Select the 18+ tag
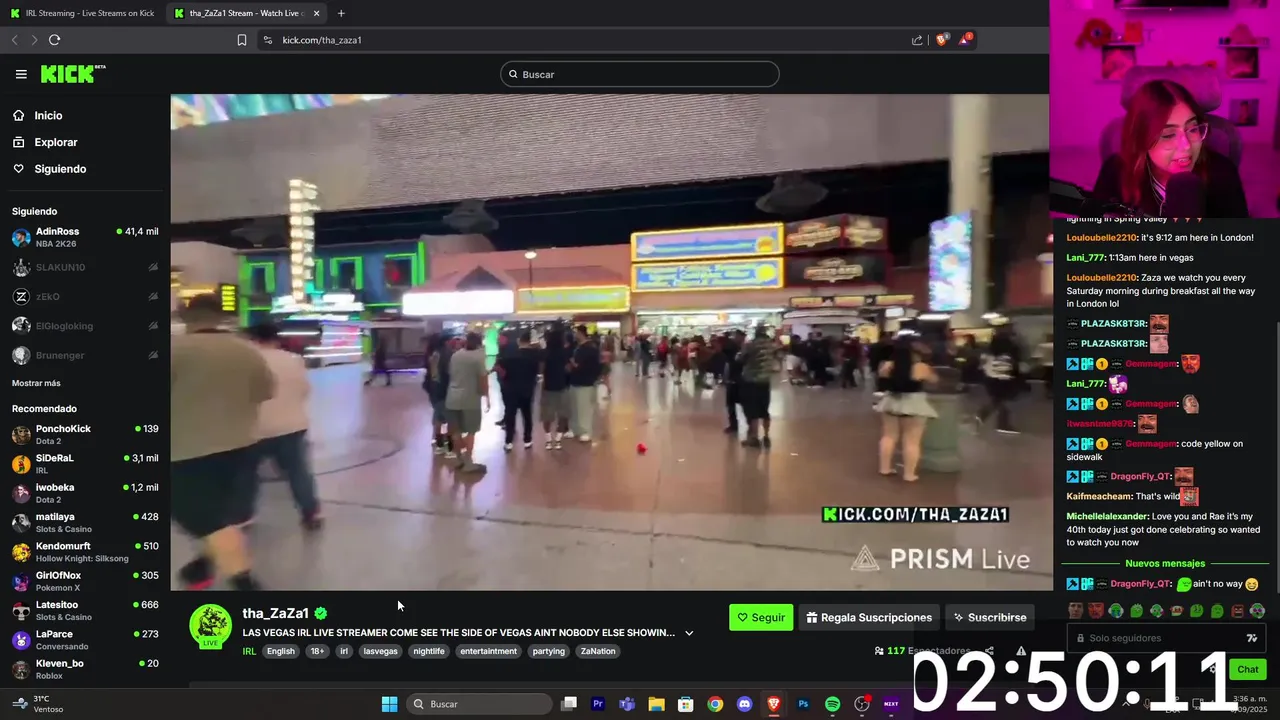This screenshot has height=720, width=1280. pos(317,651)
